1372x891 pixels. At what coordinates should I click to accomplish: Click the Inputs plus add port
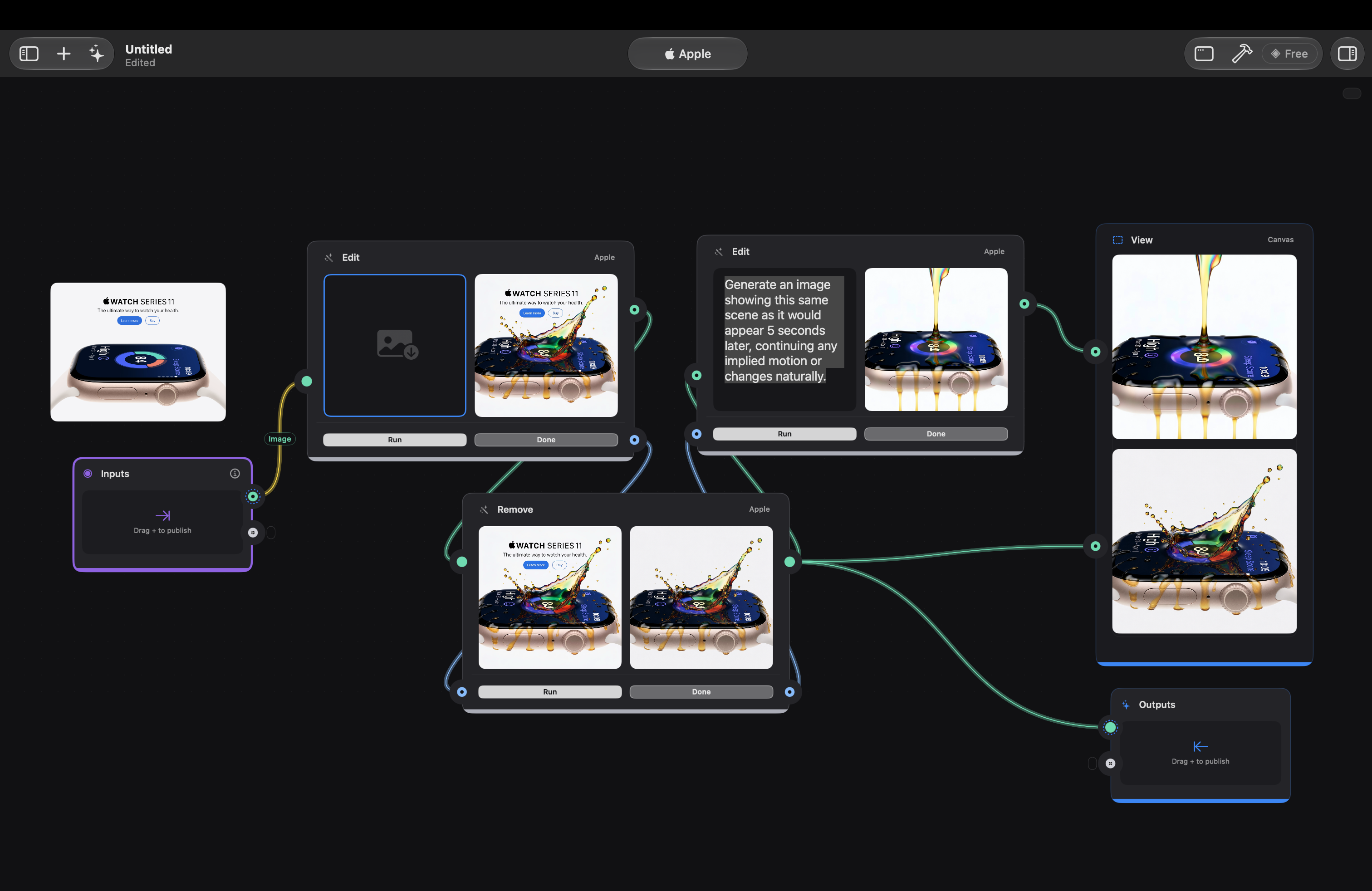pos(253,533)
